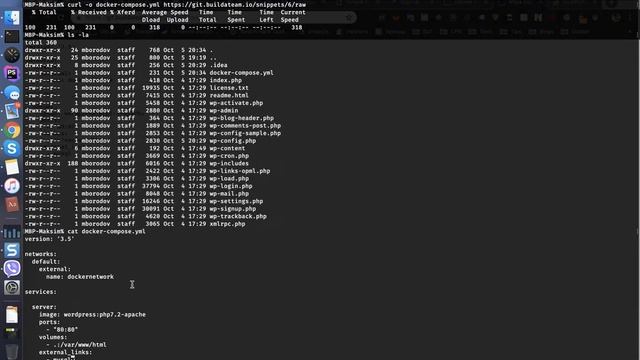Click xmlrpc.php file name
This screenshot has height=360, width=640.
point(227,224)
